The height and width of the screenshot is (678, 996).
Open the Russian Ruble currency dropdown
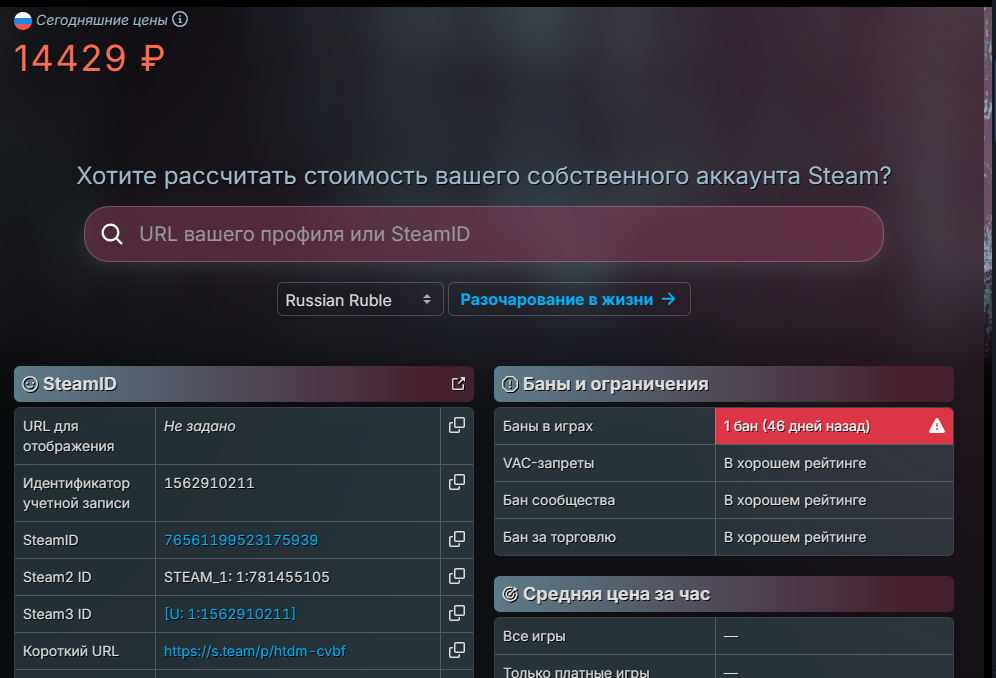click(360, 299)
